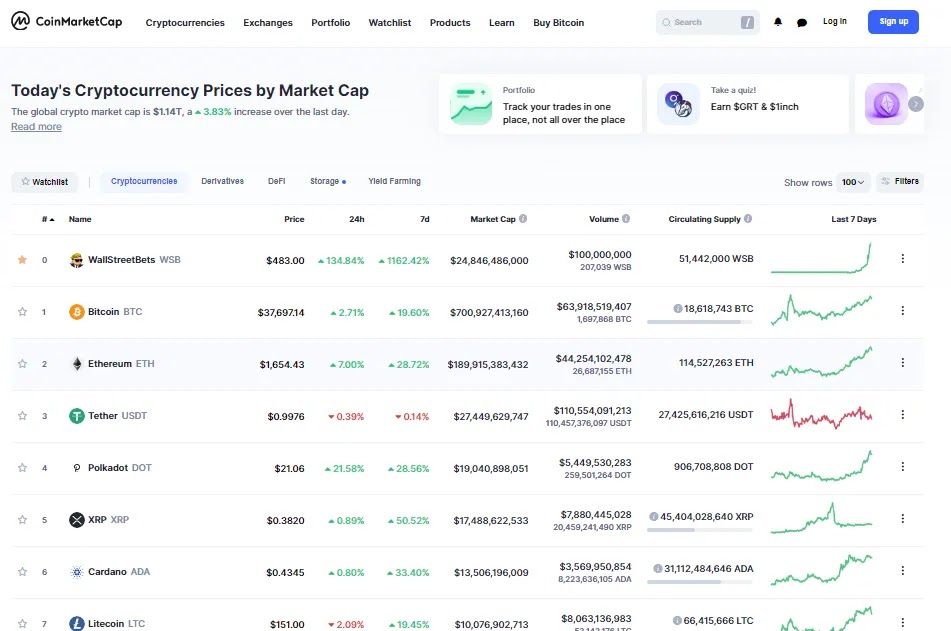
Task: Open the Filters button
Action: click(x=900, y=181)
